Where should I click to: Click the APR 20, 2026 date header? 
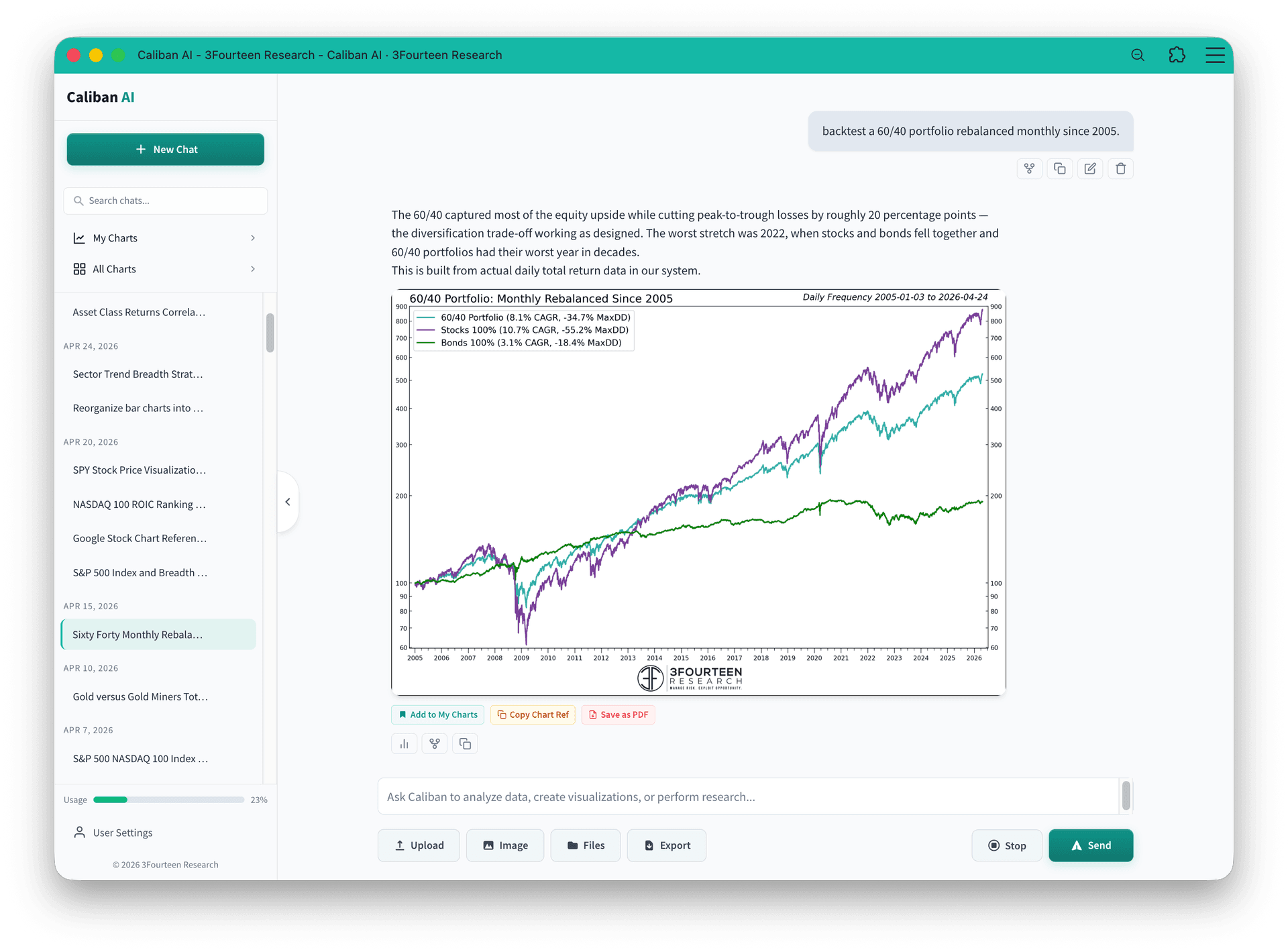(x=91, y=442)
